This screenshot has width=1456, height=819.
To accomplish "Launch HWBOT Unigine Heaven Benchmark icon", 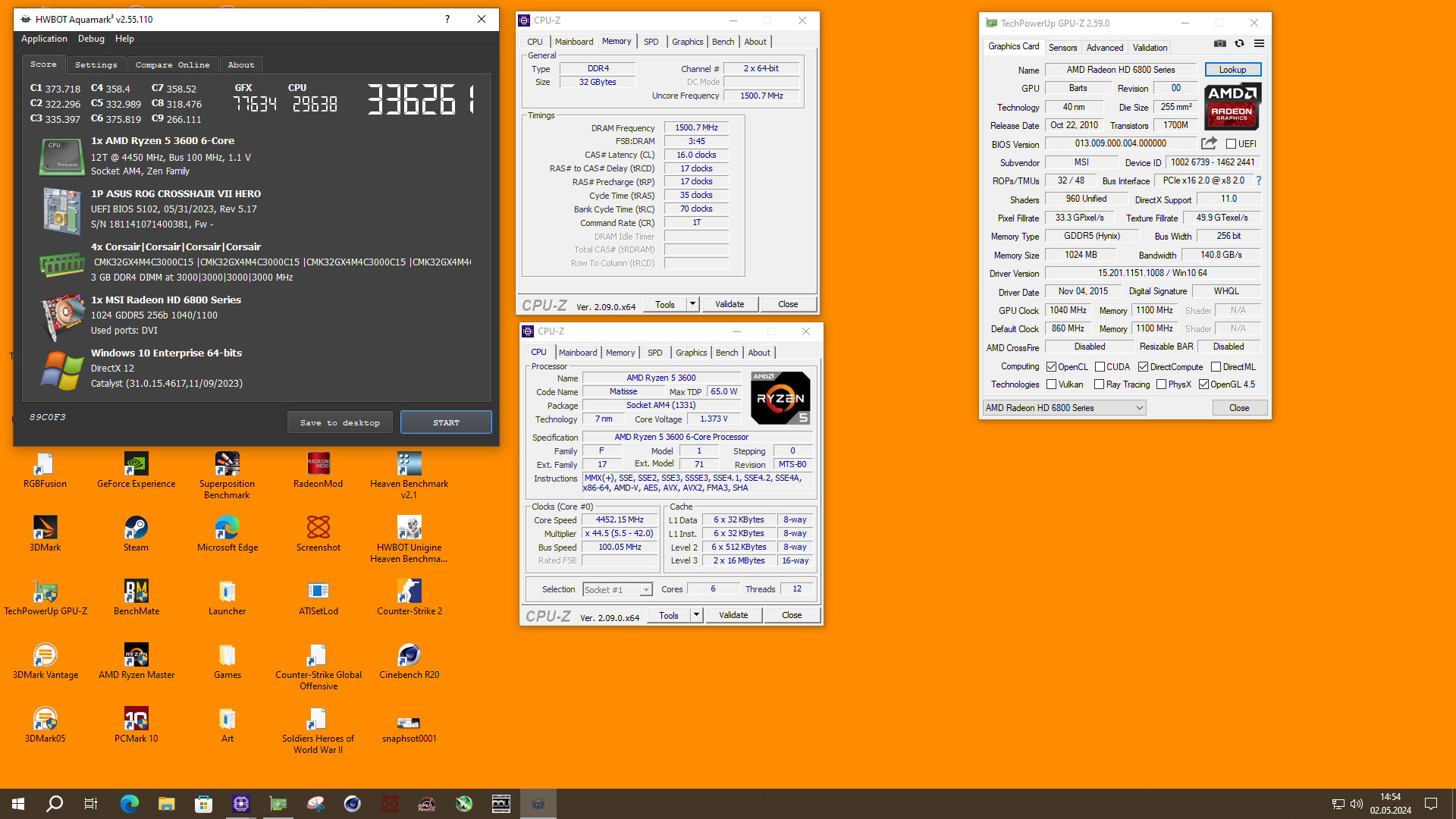I will 409,539.
